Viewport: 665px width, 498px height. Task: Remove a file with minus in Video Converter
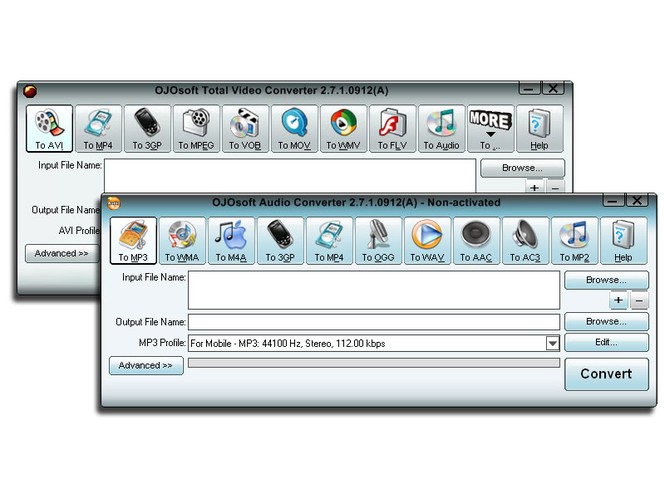tap(555, 187)
